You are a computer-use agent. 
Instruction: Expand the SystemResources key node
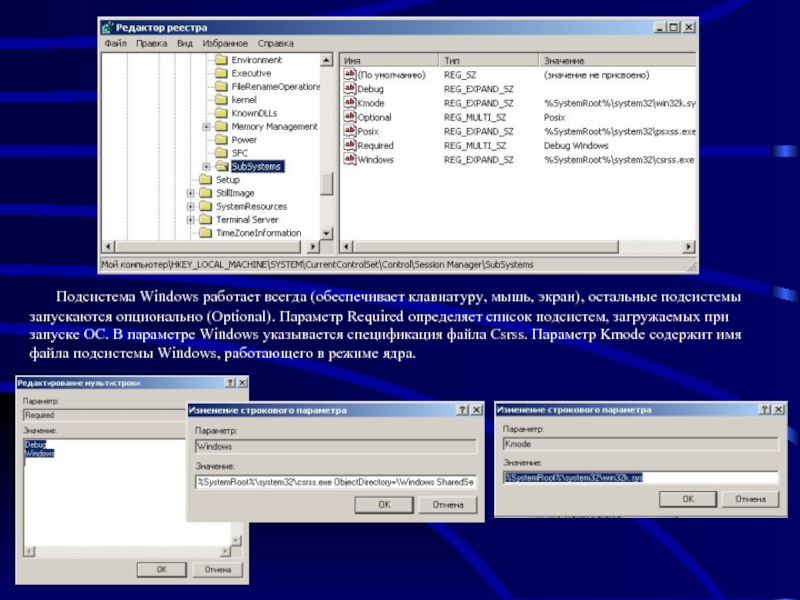[191, 206]
